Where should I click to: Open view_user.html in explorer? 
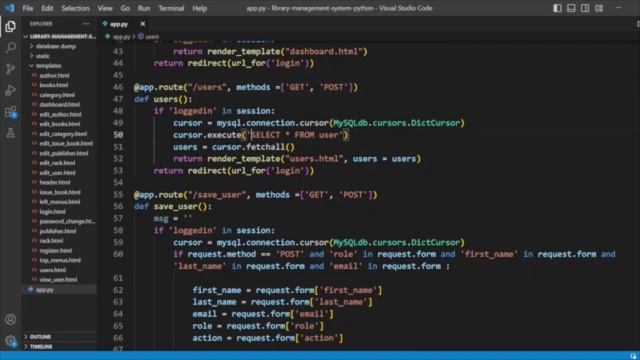pos(58,280)
